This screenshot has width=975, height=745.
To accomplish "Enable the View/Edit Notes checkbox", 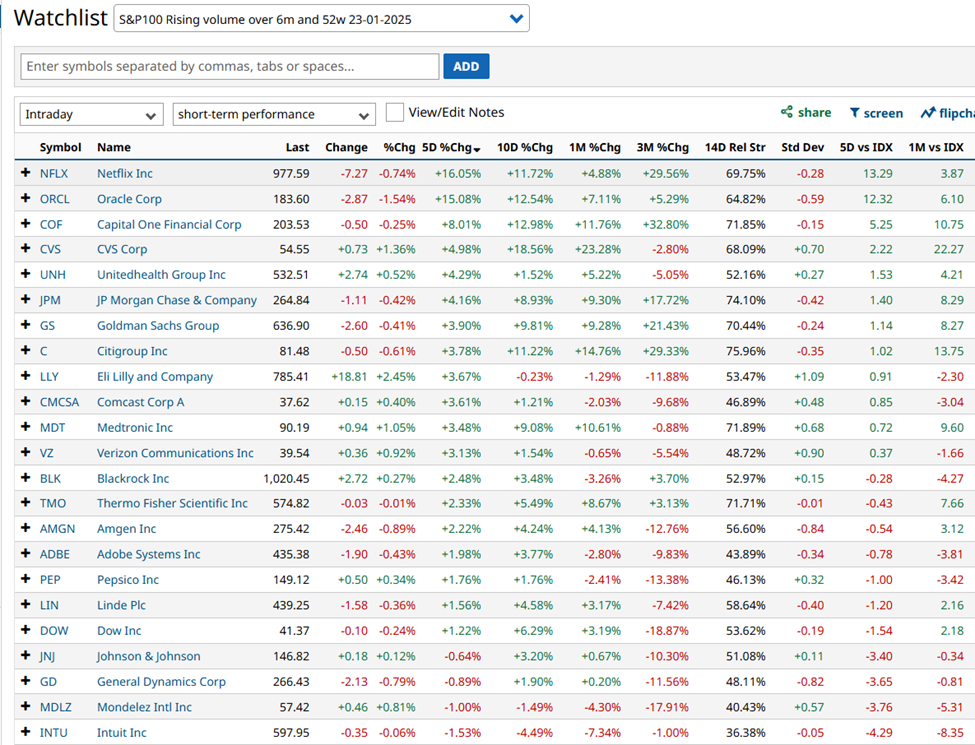I will pos(395,112).
